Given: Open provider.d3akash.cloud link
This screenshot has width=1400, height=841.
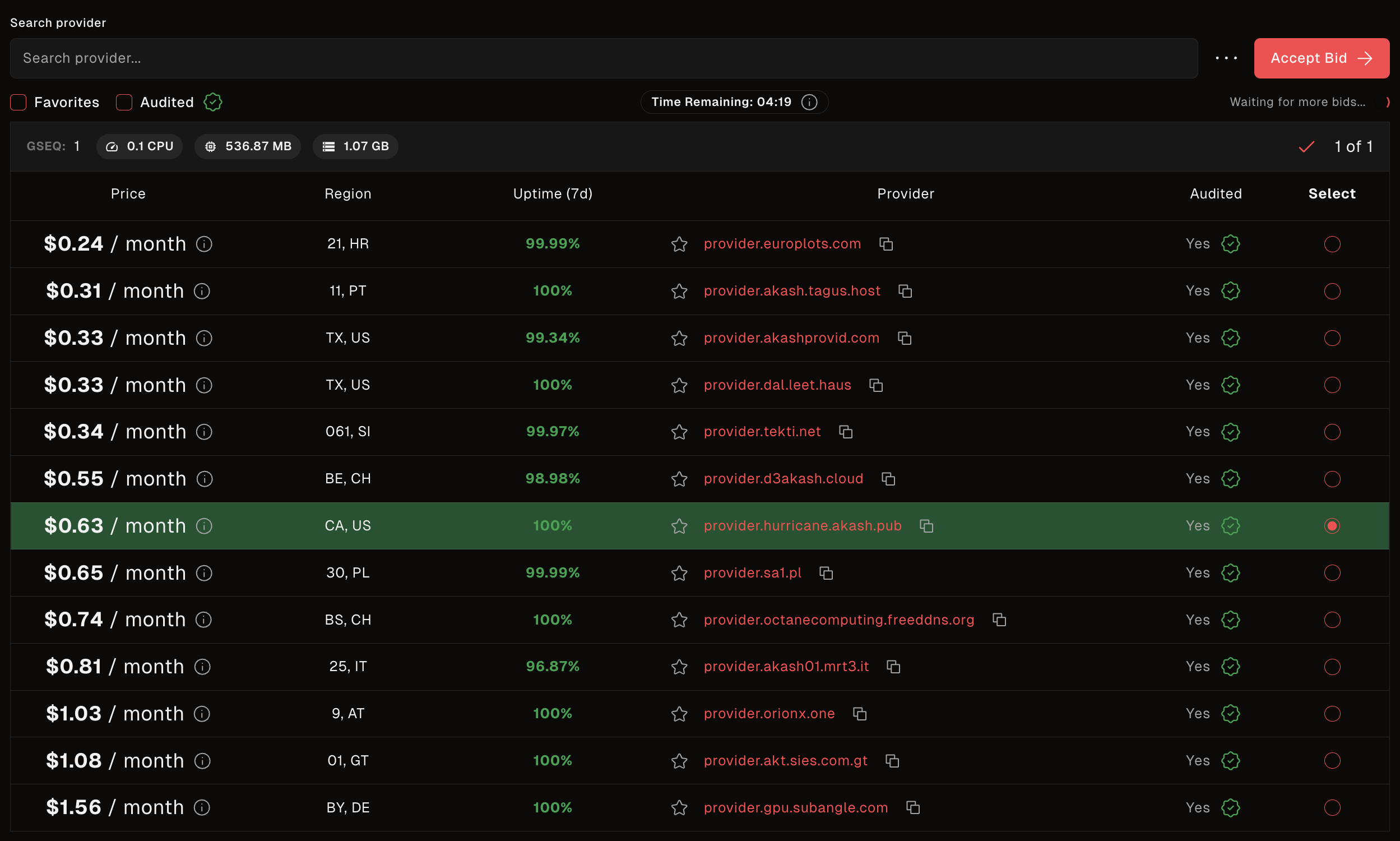Looking at the screenshot, I should click(x=784, y=479).
